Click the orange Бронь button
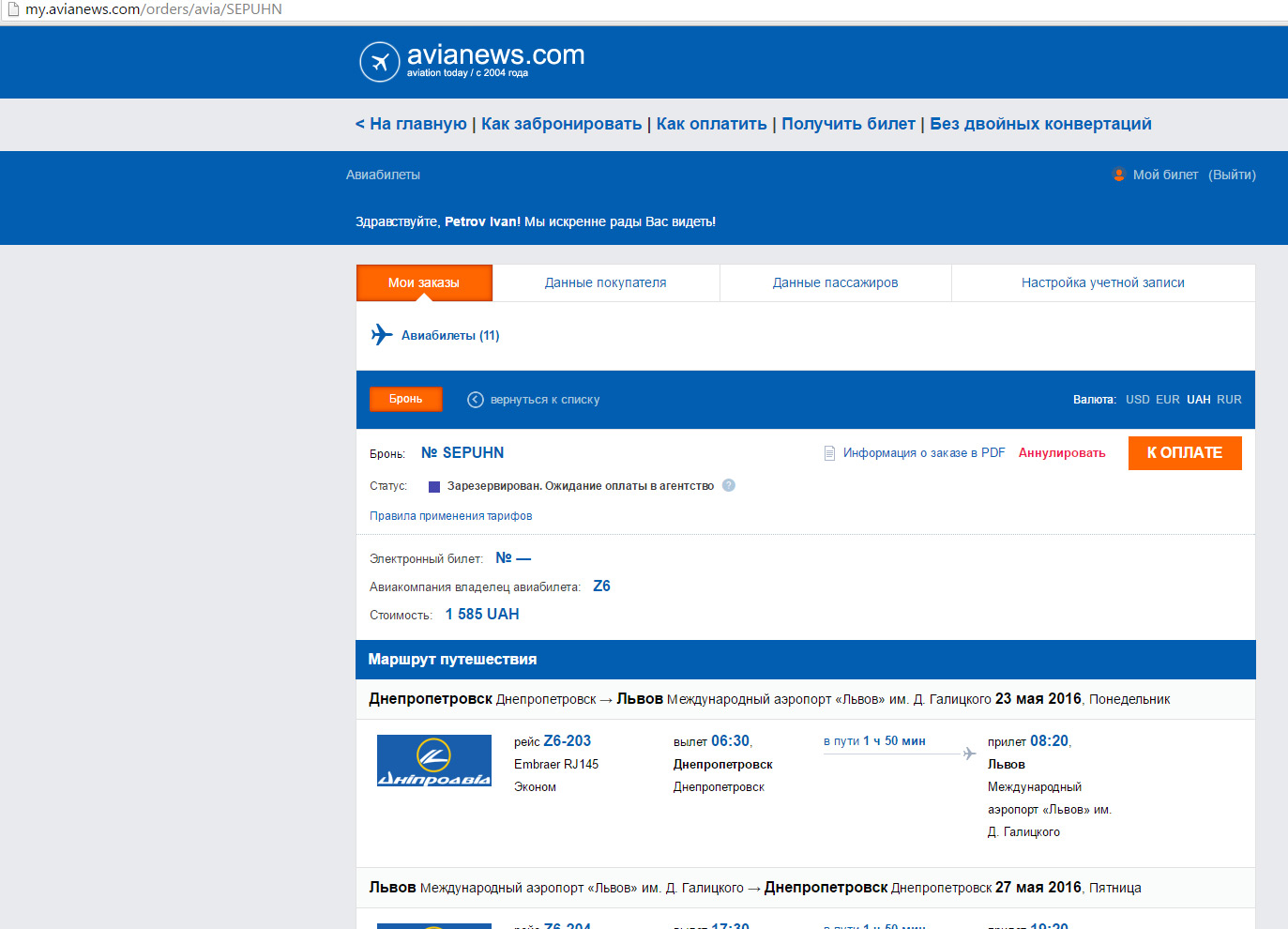This screenshot has width=1288, height=929. click(x=406, y=399)
